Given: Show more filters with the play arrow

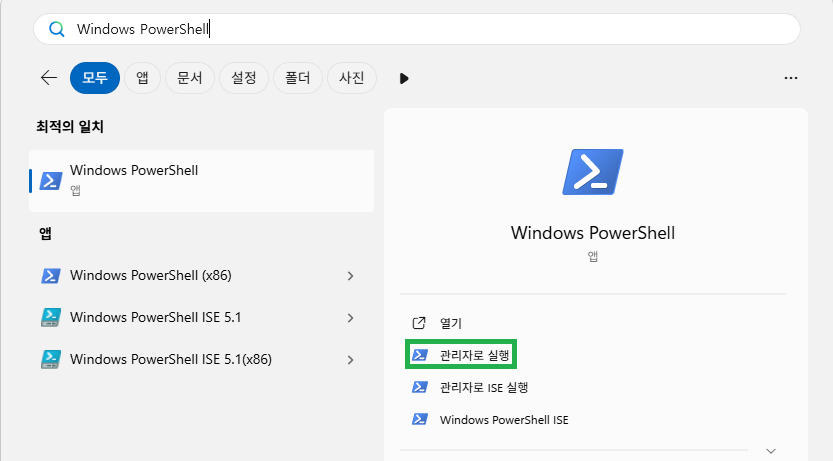Looking at the screenshot, I should pos(404,79).
